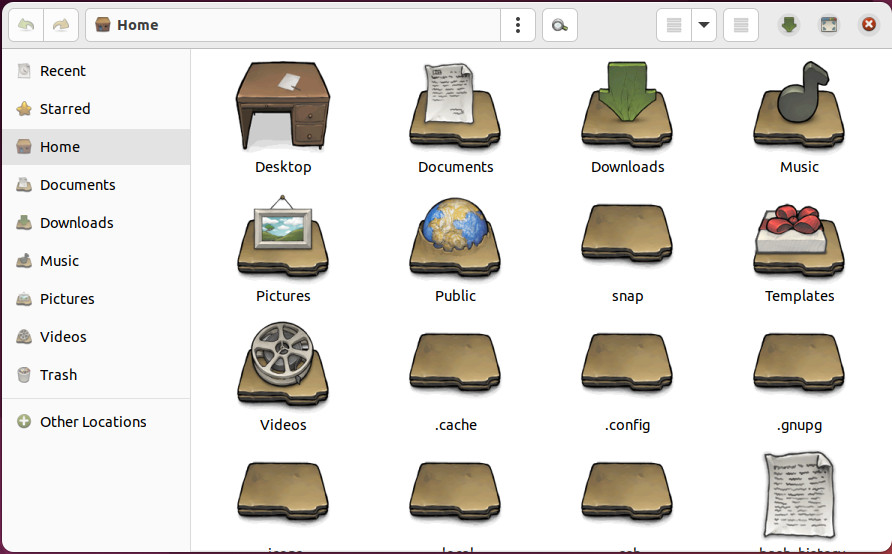This screenshot has width=892, height=554.
Task: Close the file manager window
Action: [869, 25]
